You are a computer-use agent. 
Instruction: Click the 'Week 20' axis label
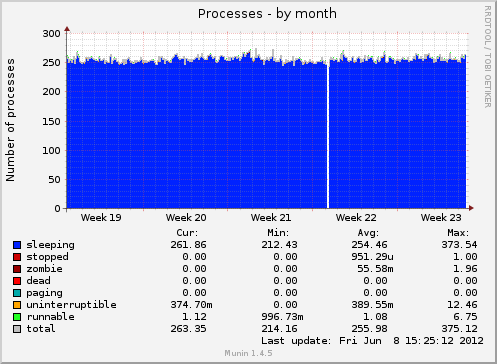point(186,218)
